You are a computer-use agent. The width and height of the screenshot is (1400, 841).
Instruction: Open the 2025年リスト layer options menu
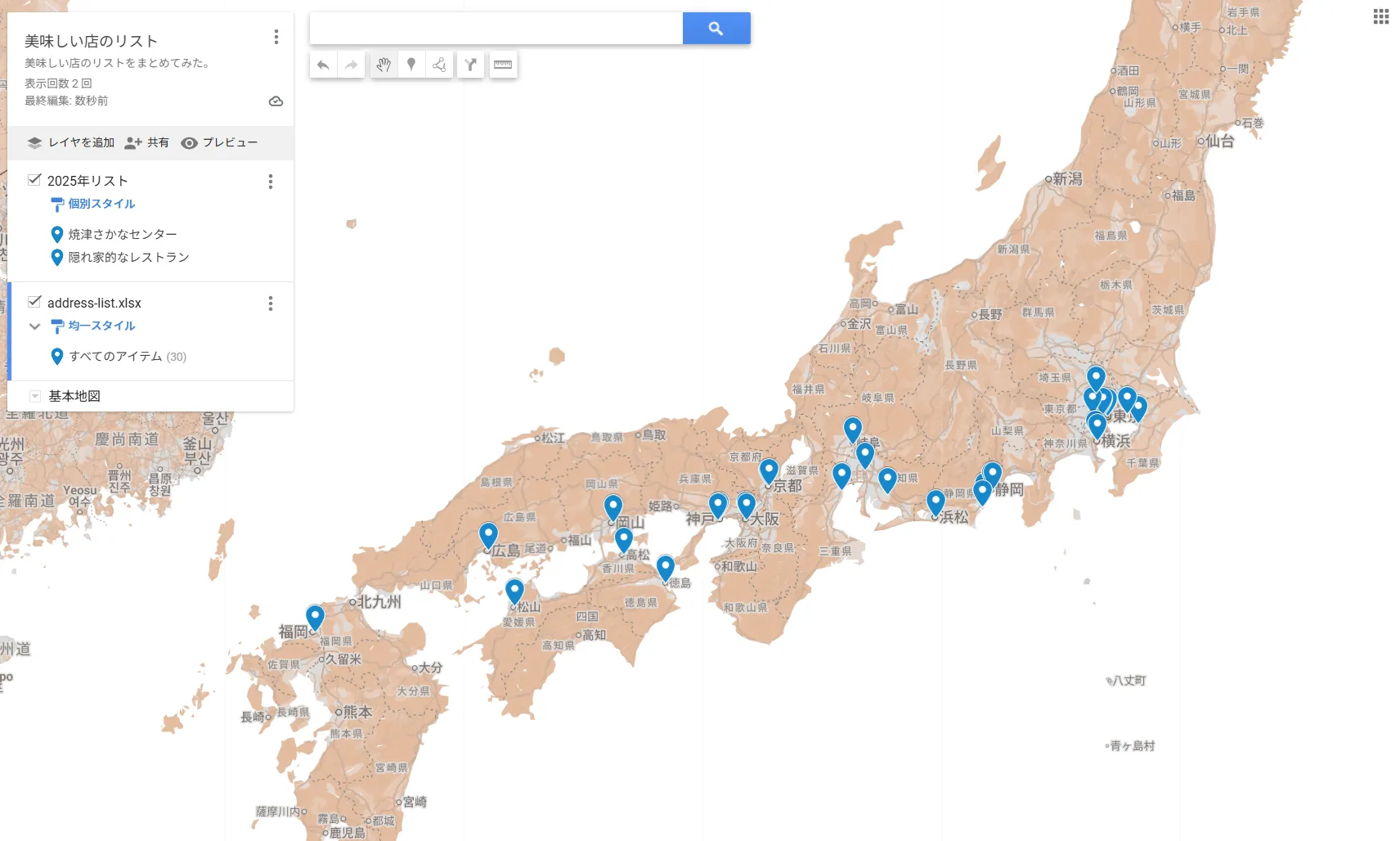pos(271,182)
